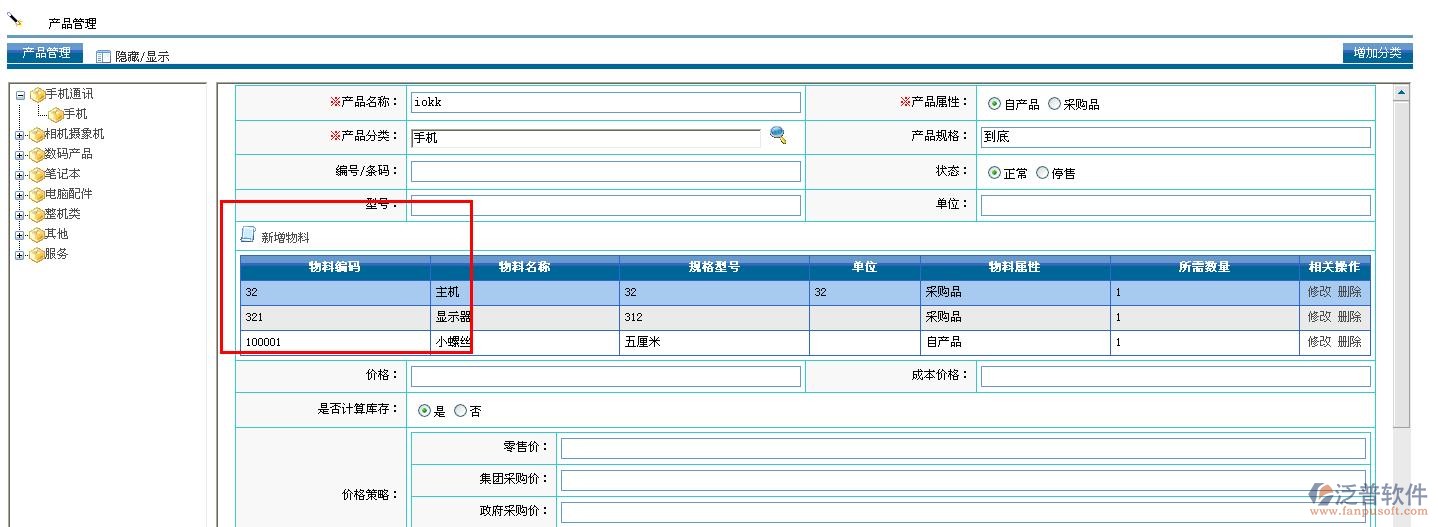Screen dimensions: 1438x527
Task: Click 隐藏/显示 toggle link
Action: [142, 57]
